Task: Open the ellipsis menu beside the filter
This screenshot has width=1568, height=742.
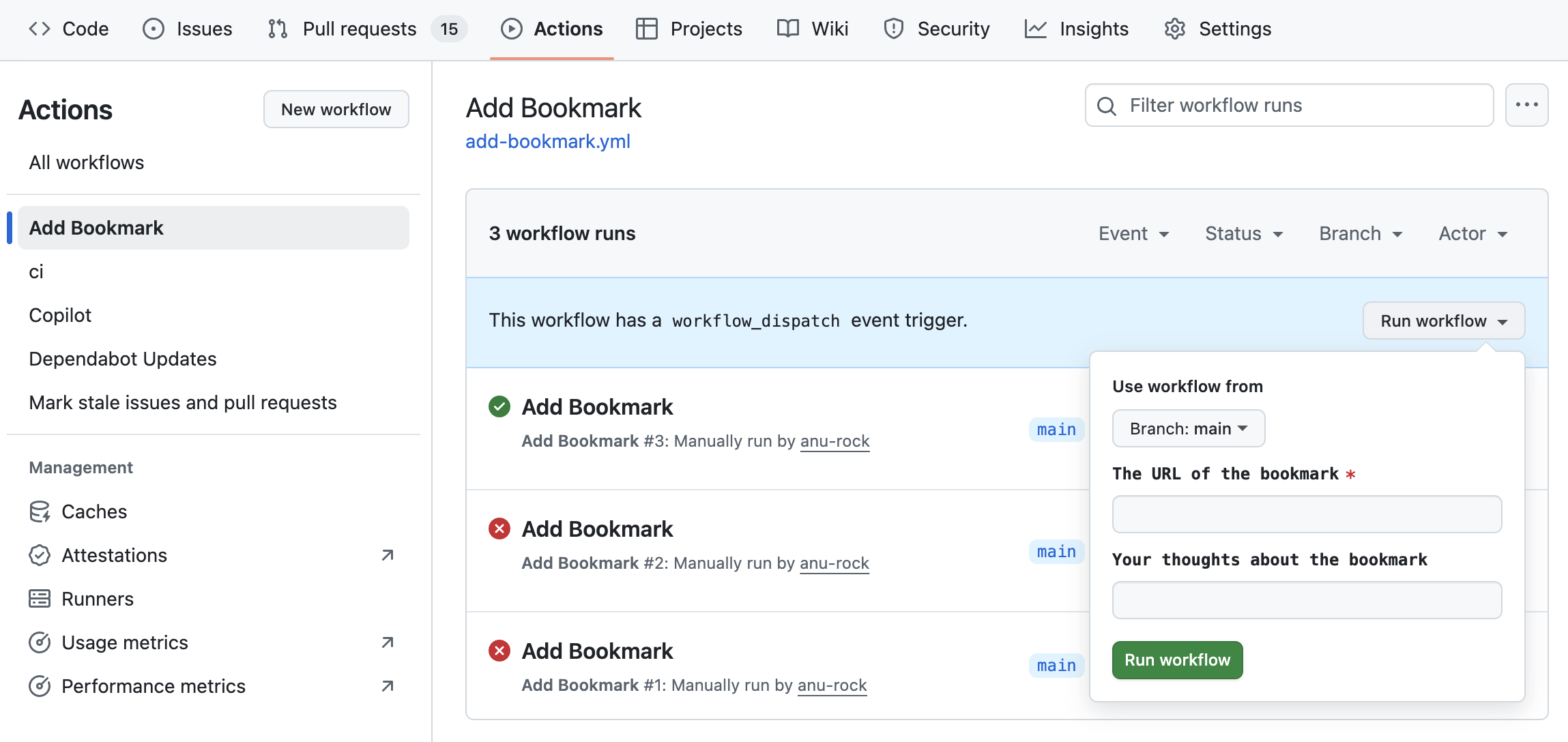Action: (x=1527, y=105)
